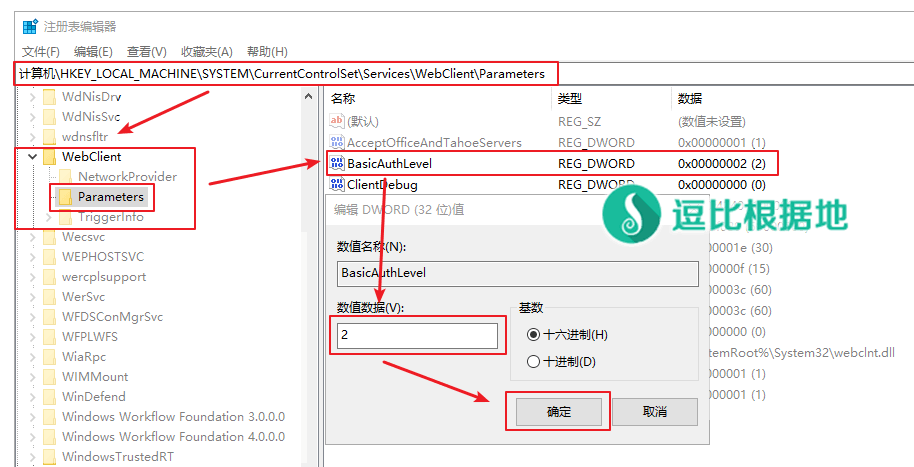Expand the TriggerInfo tree node
The width and height of the screenshot is (914, 467).
point(49,217)
